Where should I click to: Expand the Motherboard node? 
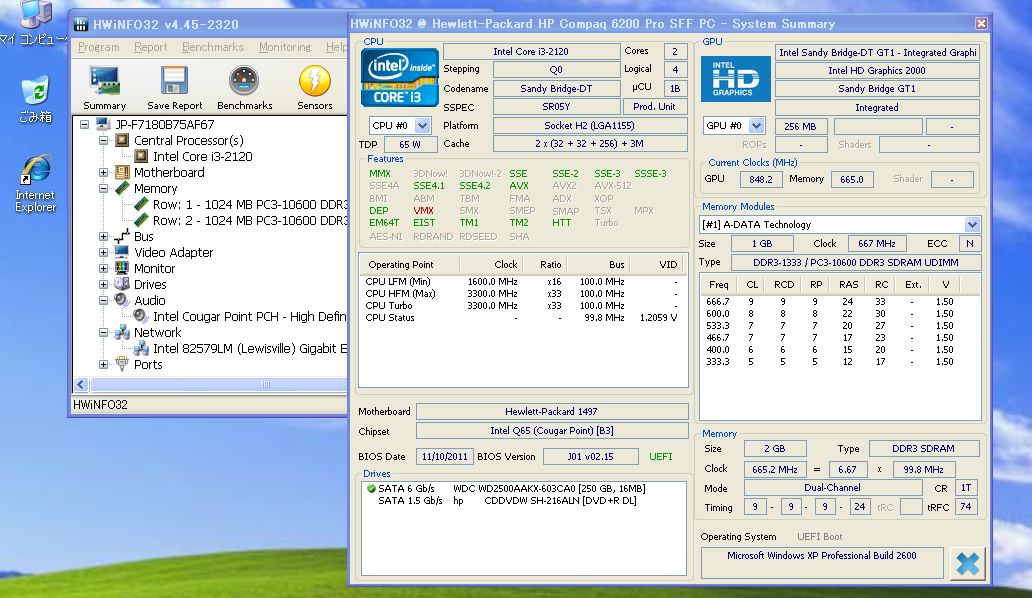tap(103, 172)
